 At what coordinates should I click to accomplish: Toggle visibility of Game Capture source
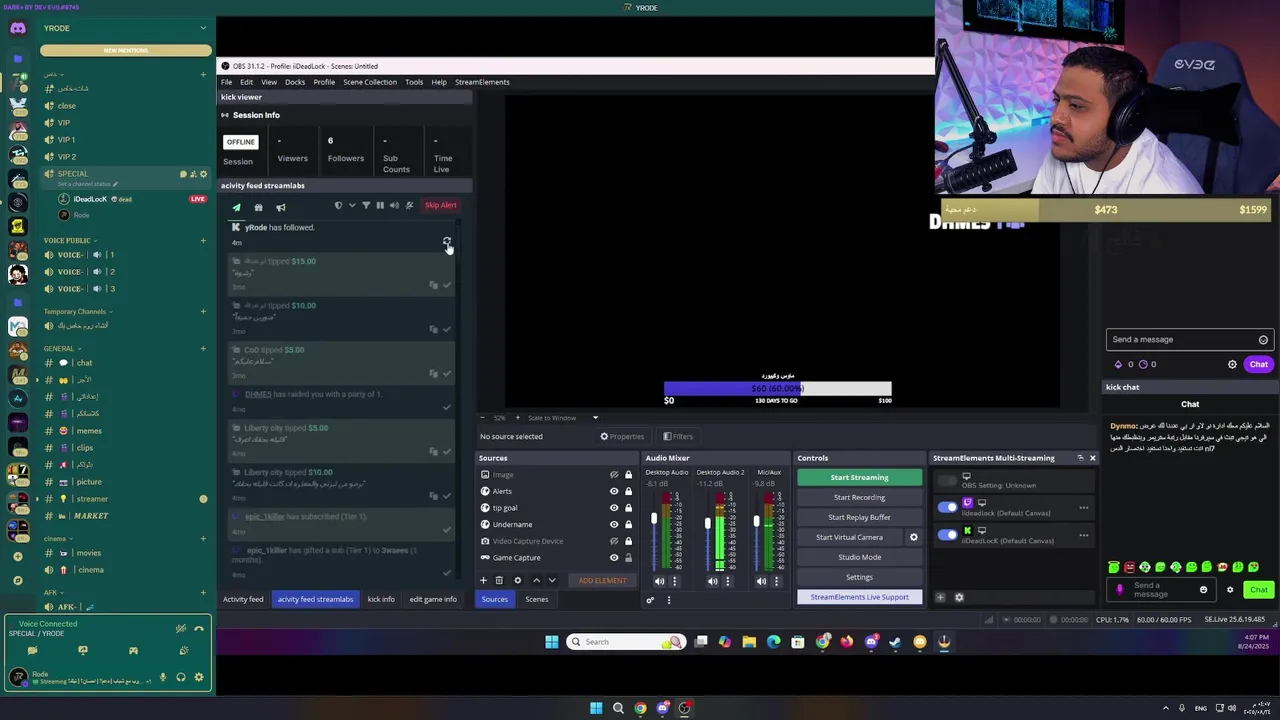[x=614, y=558]
